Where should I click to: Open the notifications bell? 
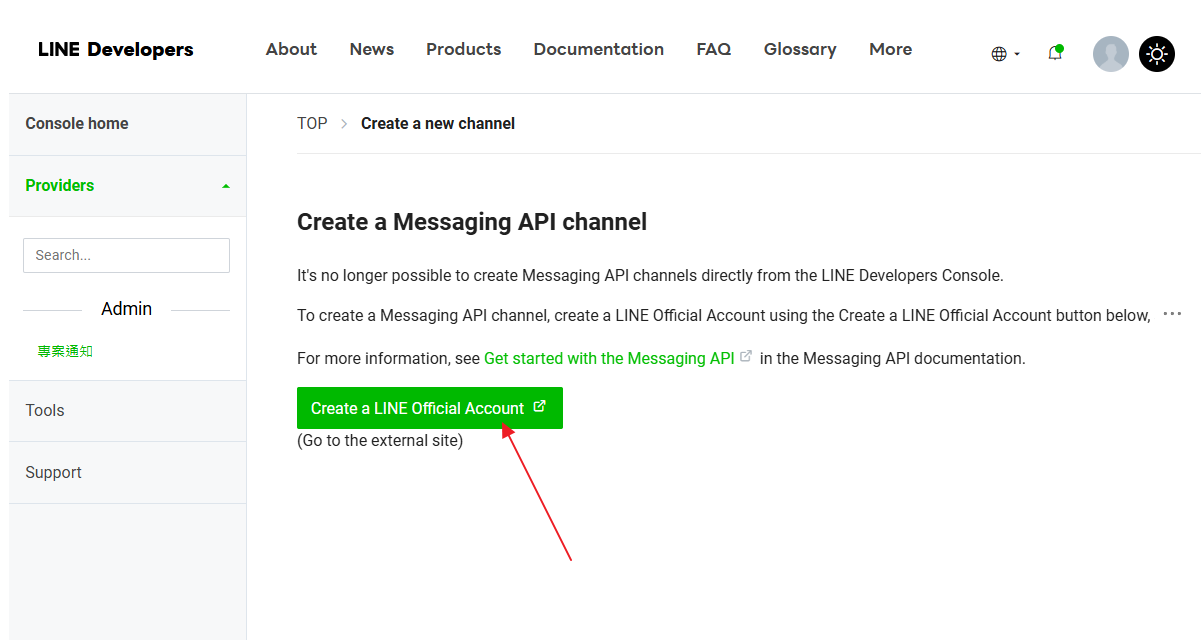pyautogui.click(x=1055, y=53)
